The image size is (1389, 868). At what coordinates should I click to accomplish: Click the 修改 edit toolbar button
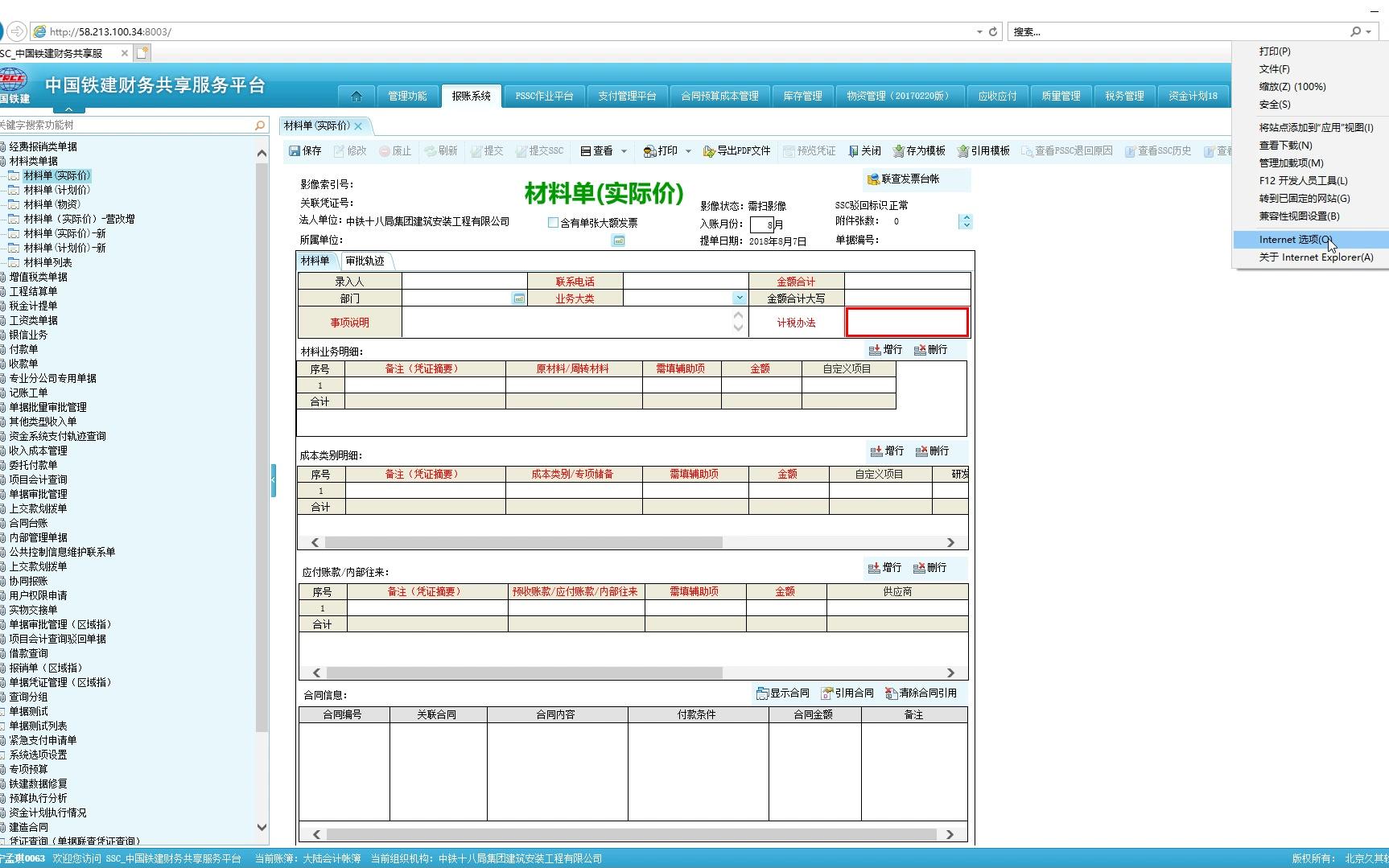[350, 150]
